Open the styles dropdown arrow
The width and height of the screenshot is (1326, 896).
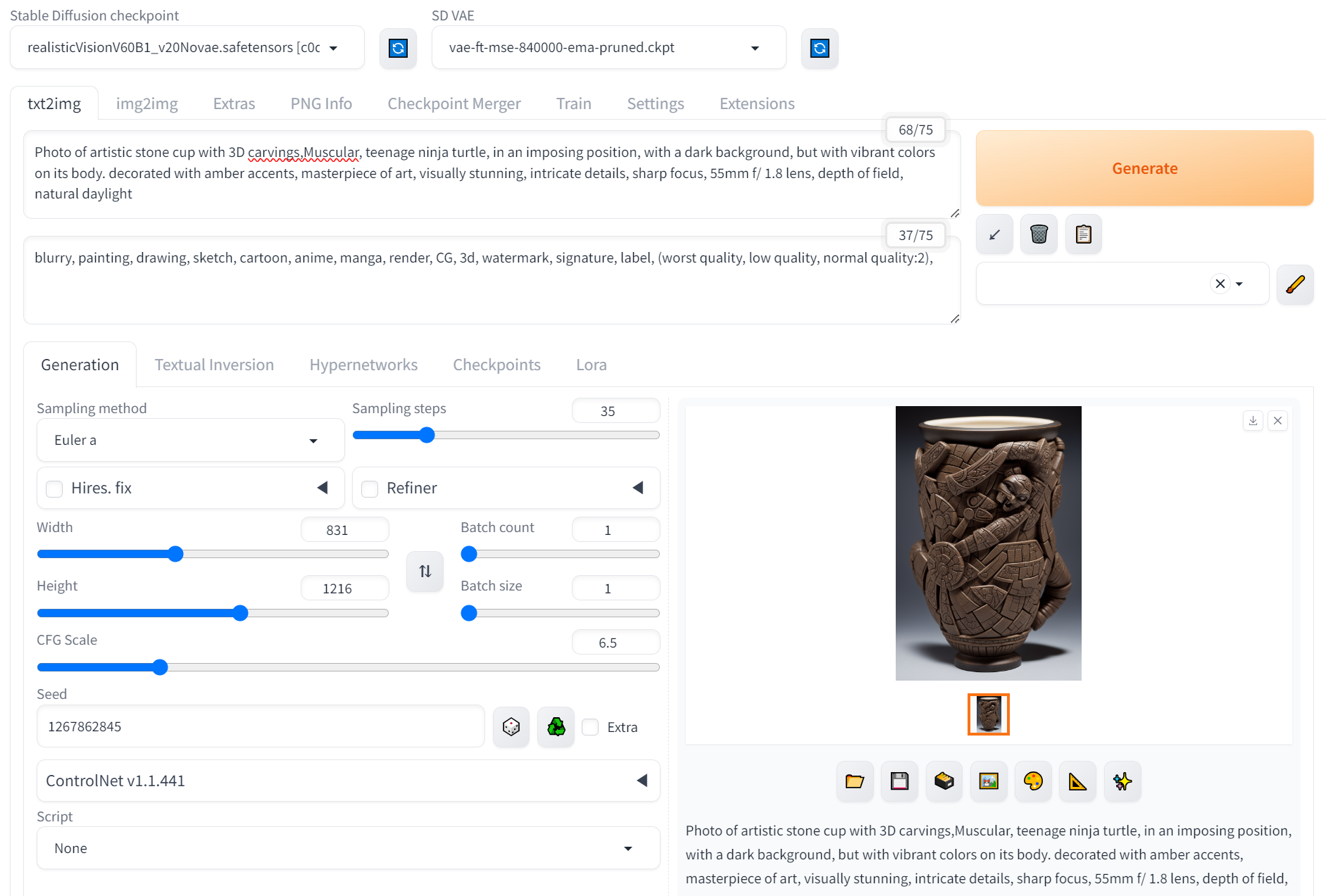click(1239, 284)
